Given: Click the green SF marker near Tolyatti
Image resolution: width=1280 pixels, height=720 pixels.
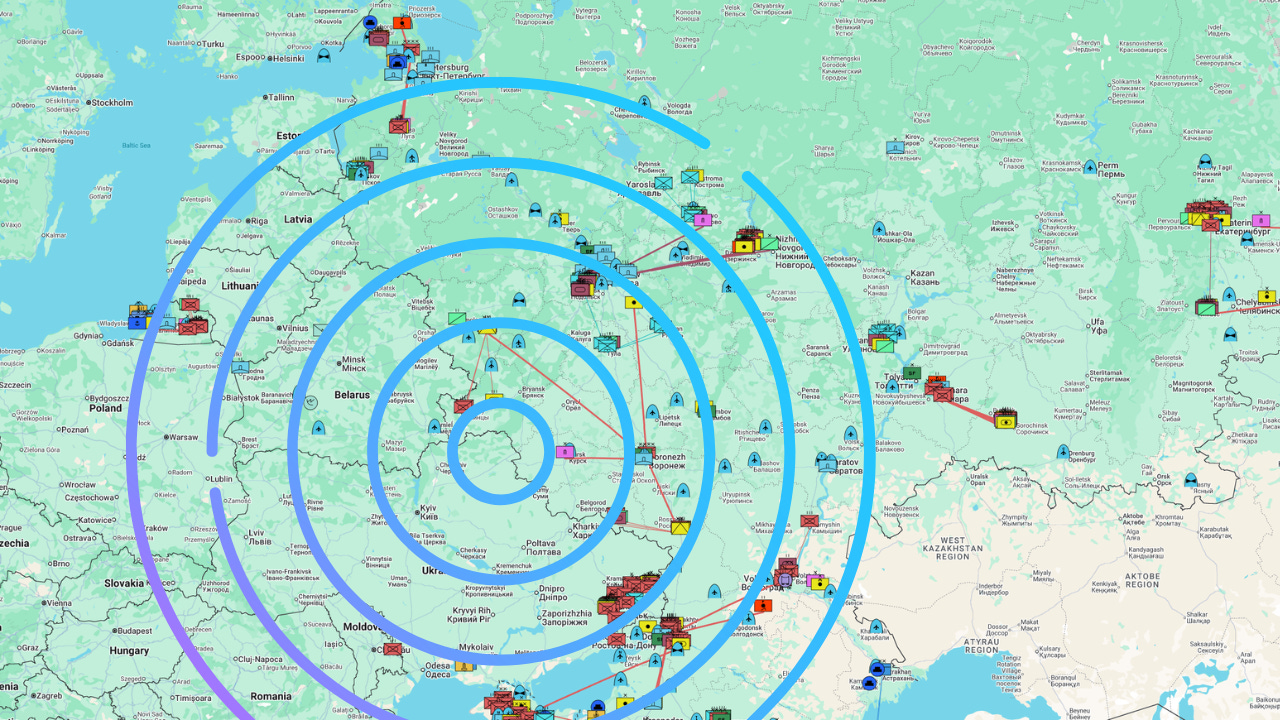Looking at the screenshot, I should point(911,372).
